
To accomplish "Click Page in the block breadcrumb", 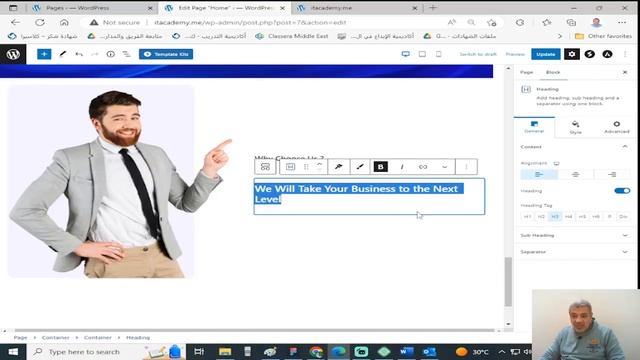I will coord(20,338).
